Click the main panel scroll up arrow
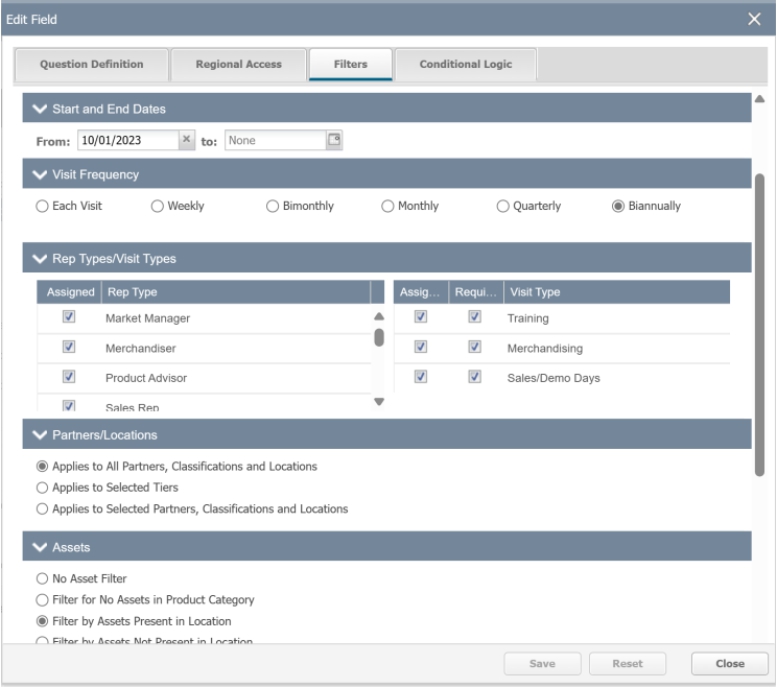Screen dimensions: 777x688 [760, 99]
